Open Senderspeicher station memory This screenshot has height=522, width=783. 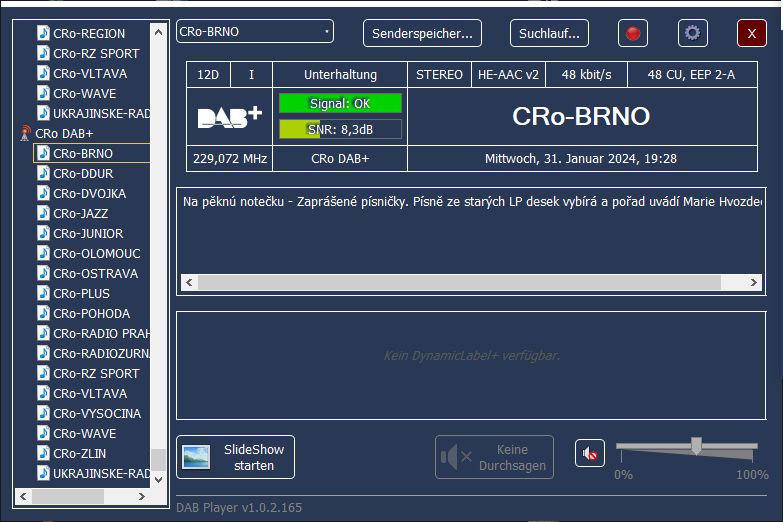coord(422,33)
